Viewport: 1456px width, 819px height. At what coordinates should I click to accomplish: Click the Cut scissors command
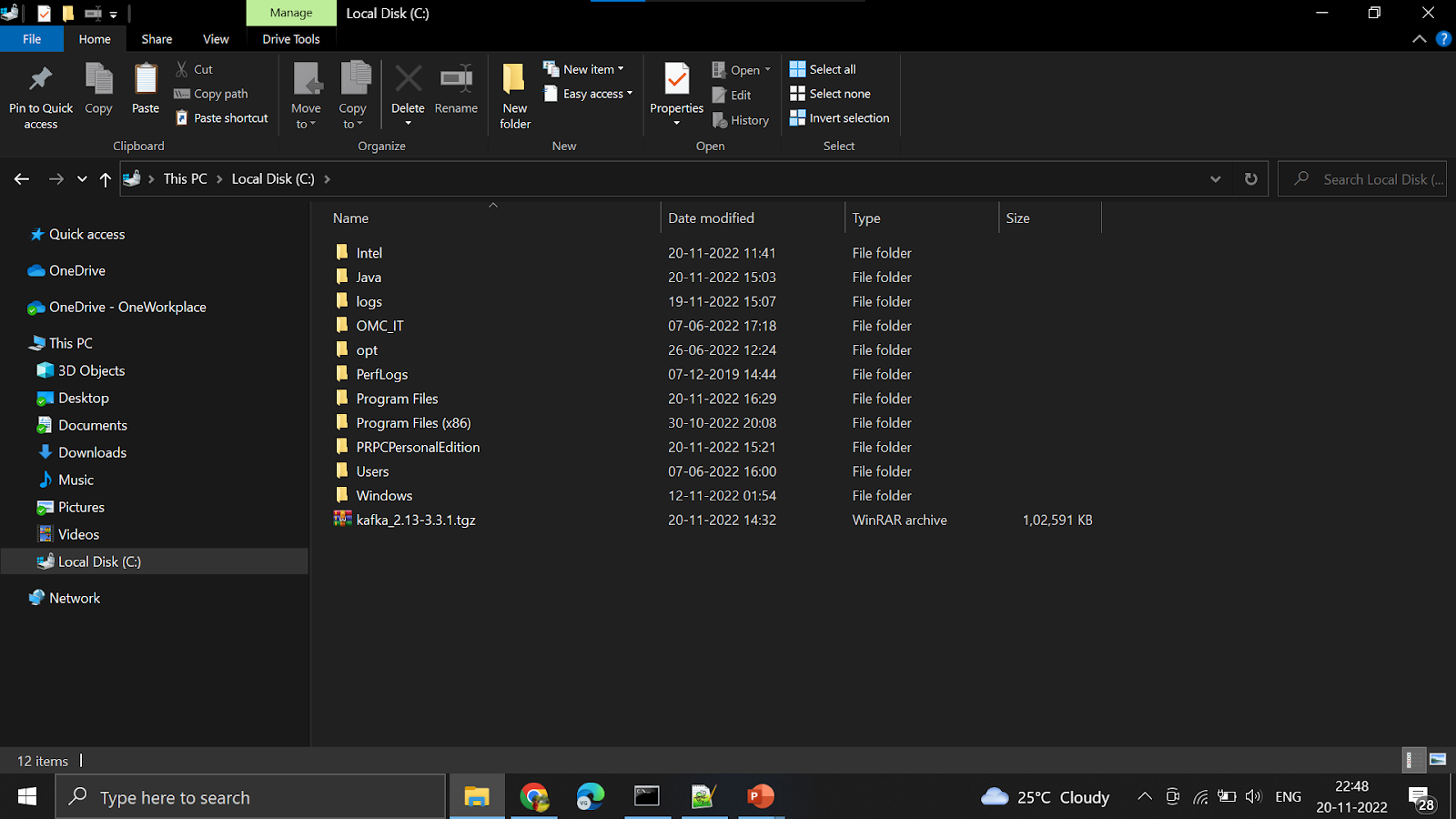pos(194,69)
